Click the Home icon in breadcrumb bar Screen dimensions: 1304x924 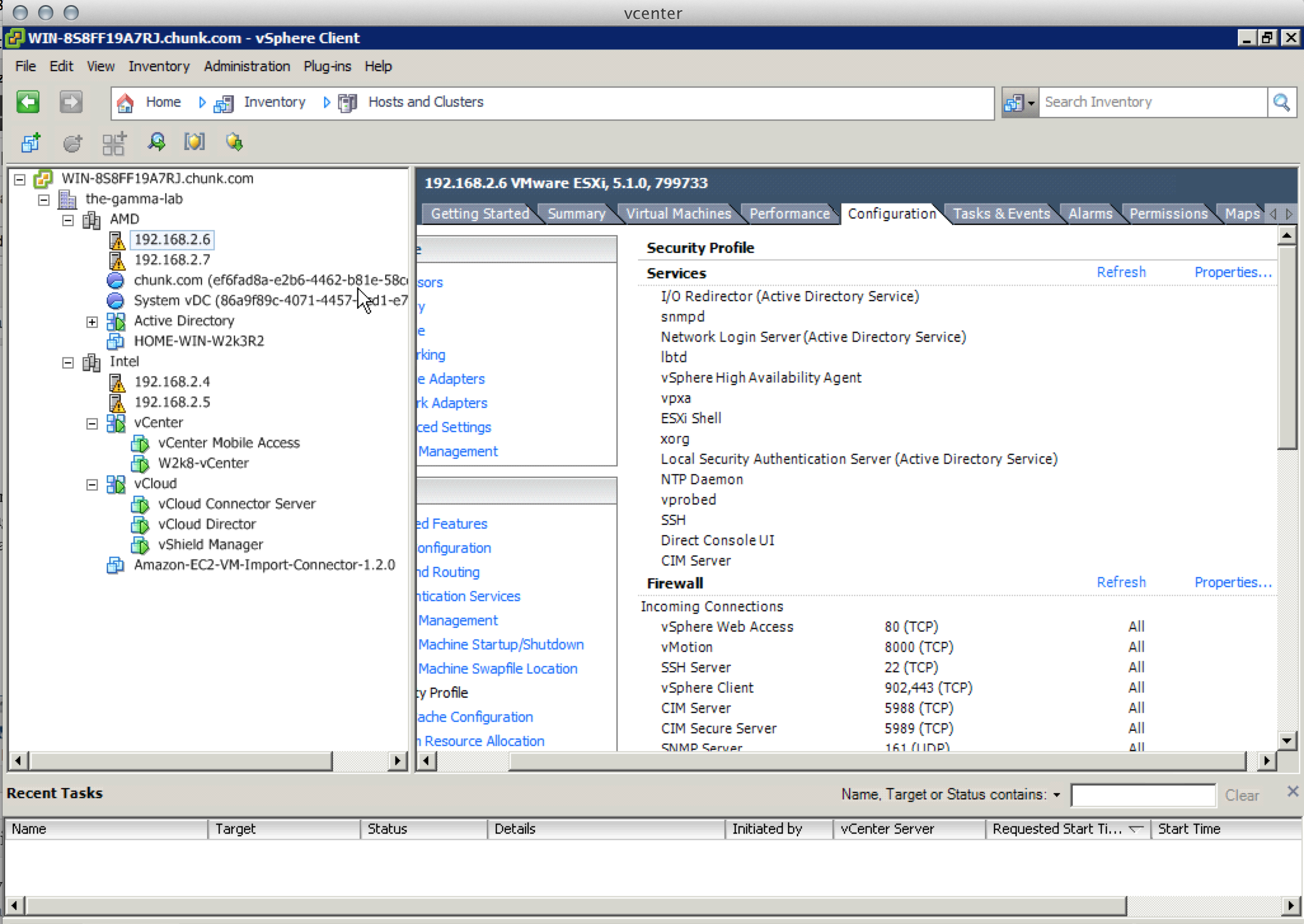point(125,102)
